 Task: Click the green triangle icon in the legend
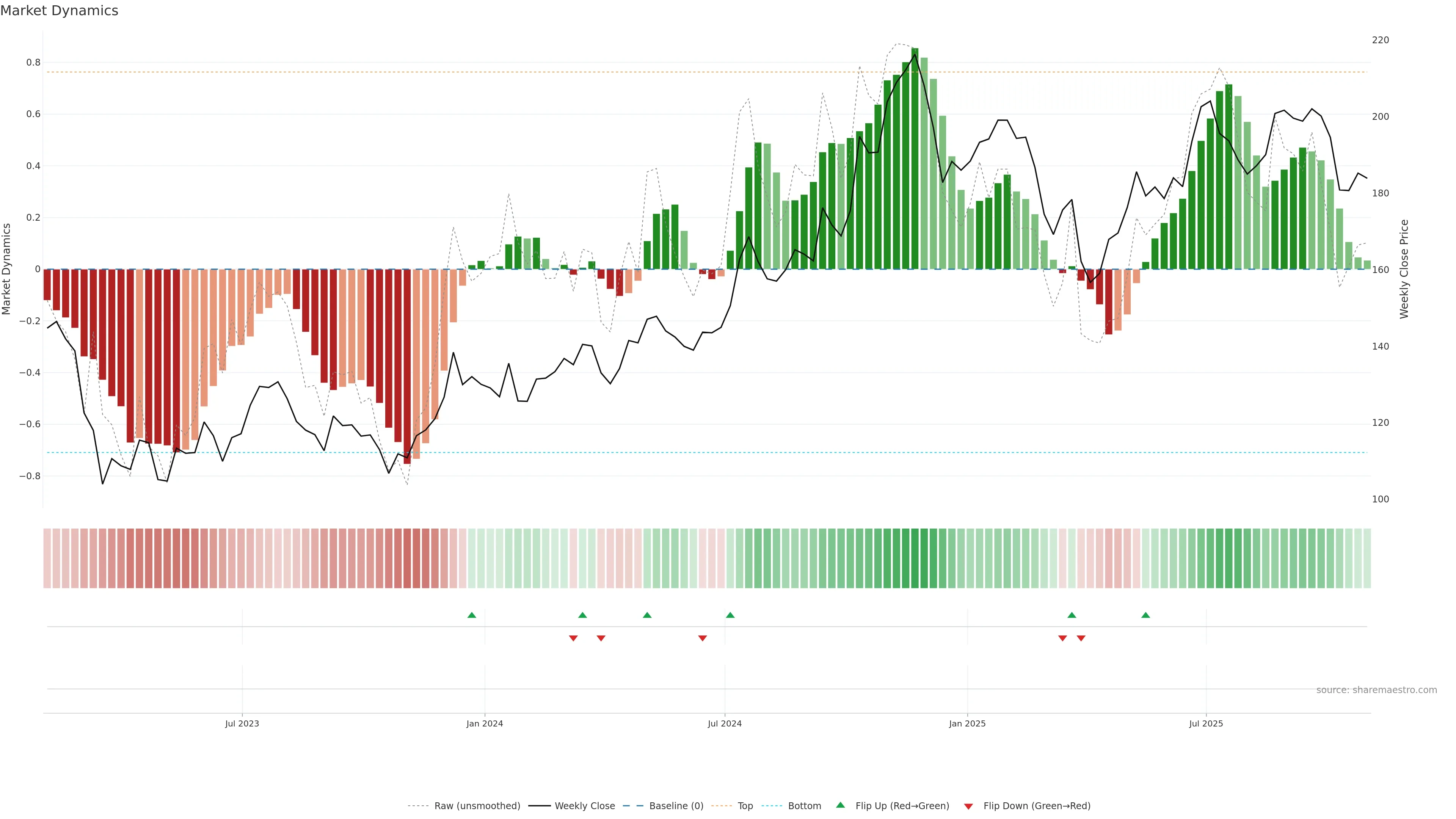point(840,805)
